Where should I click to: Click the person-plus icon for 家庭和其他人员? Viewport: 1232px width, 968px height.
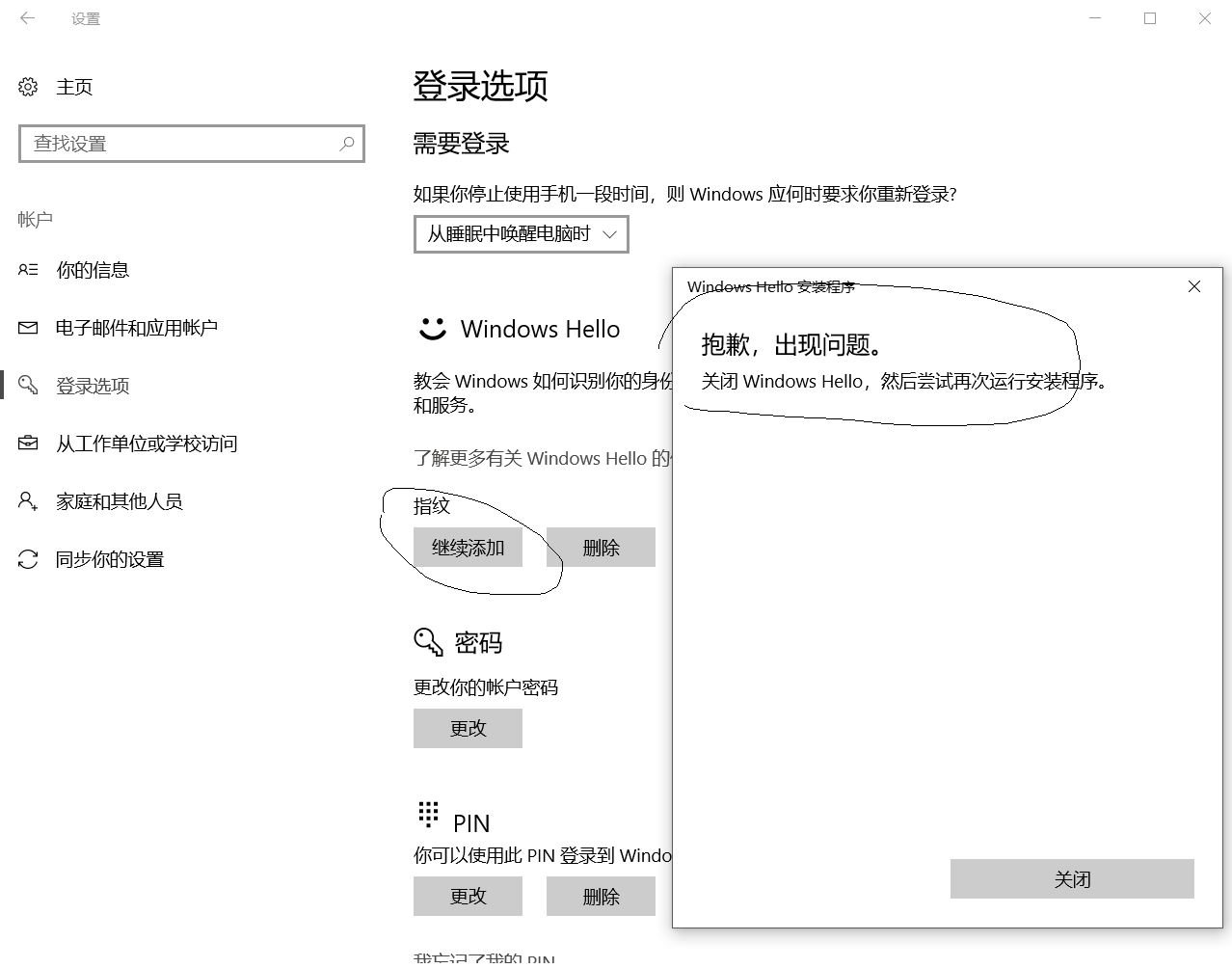click(x=28, y=501)
